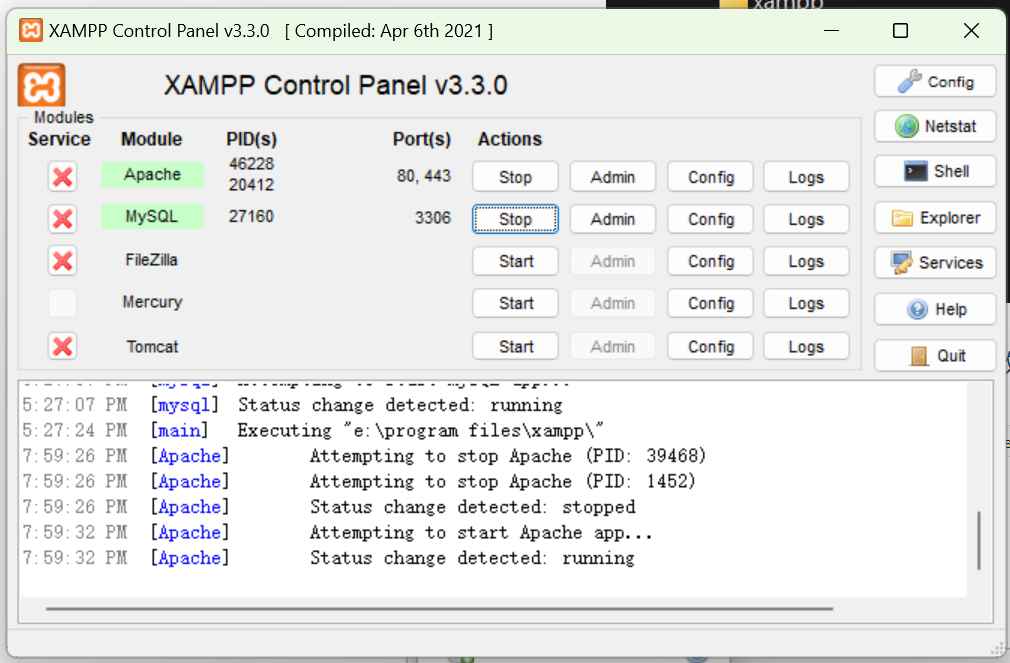The image size is (1010, 663).
Task: Click the XAMPP logo in the panel header
Action: click(41, 85)
